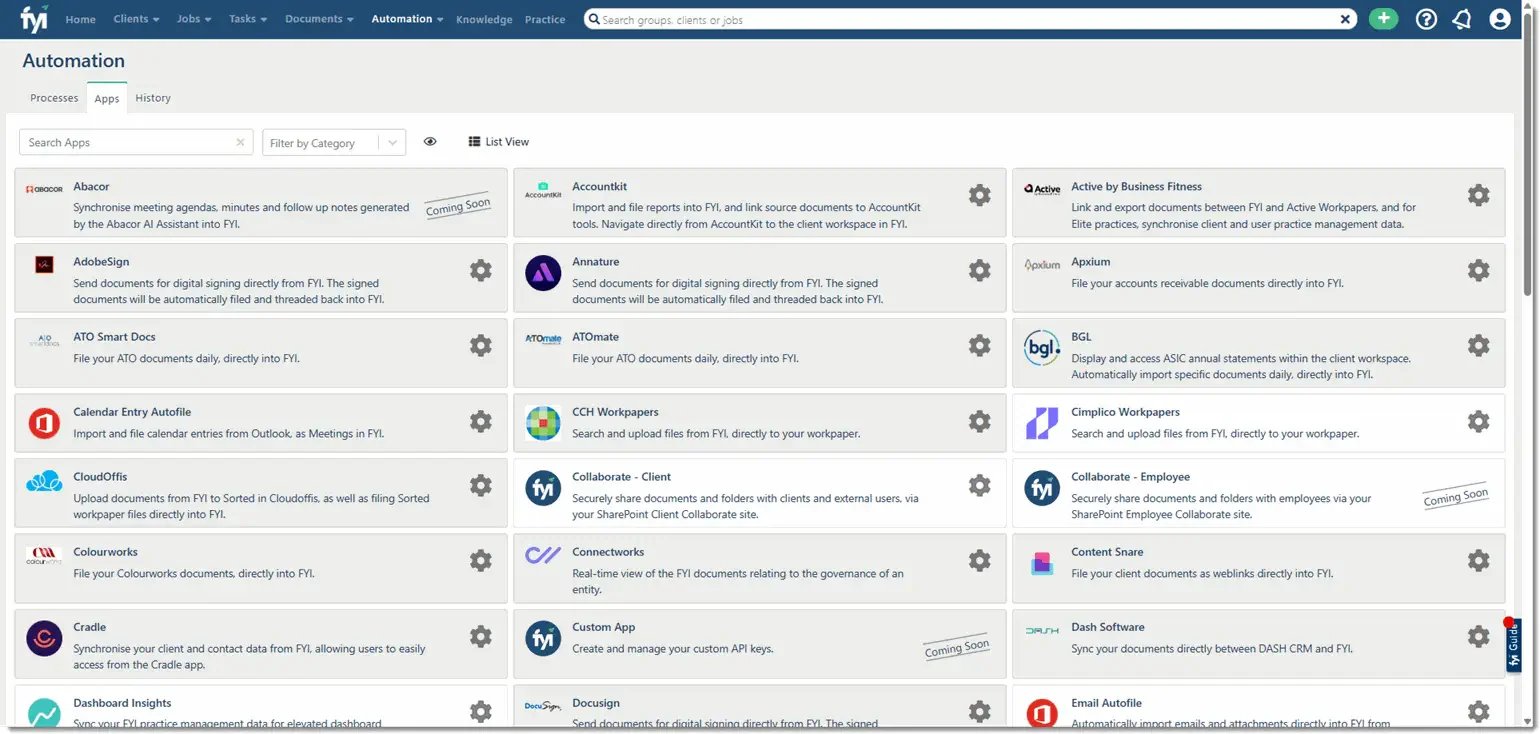Click the Cradle app logo icon

(44, 638)
